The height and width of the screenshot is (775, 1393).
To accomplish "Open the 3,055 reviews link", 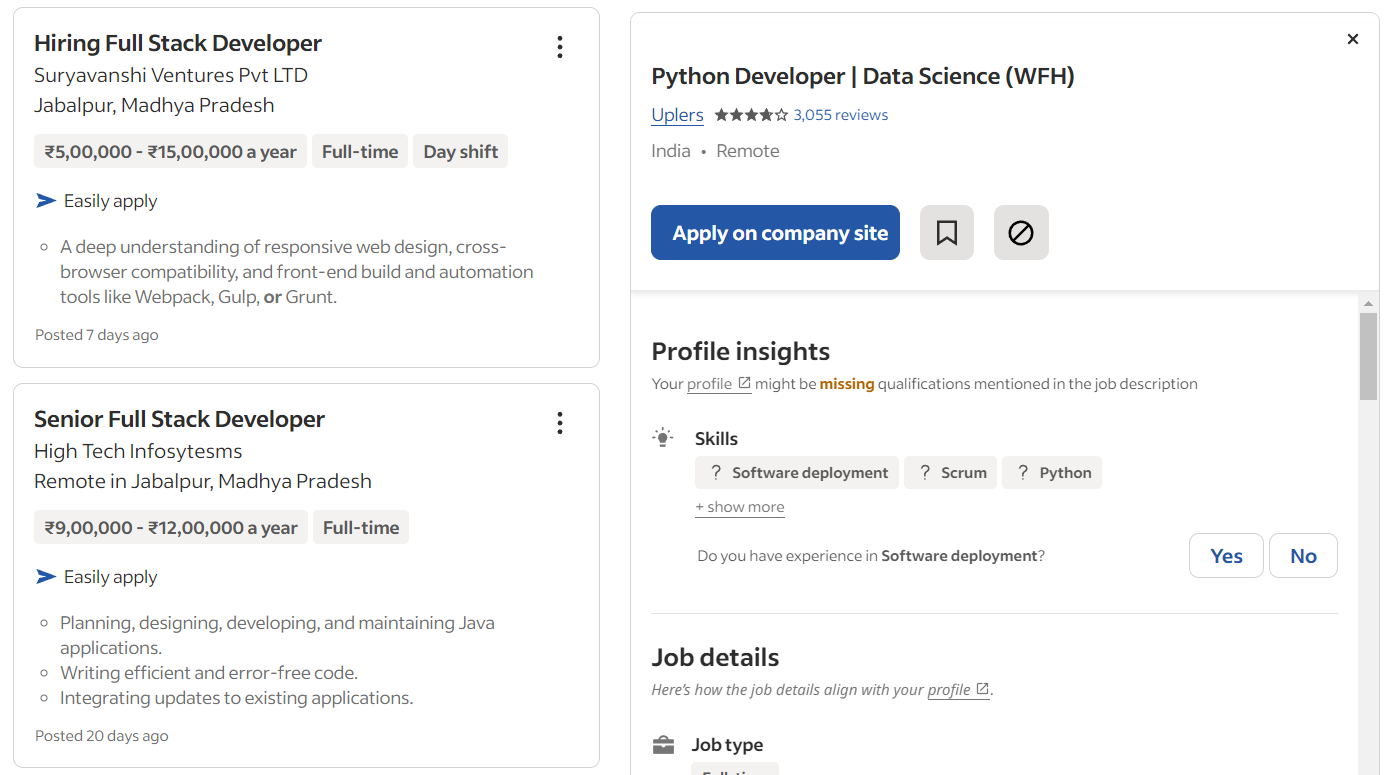I will pyautogui.click(x=840, y=115).
